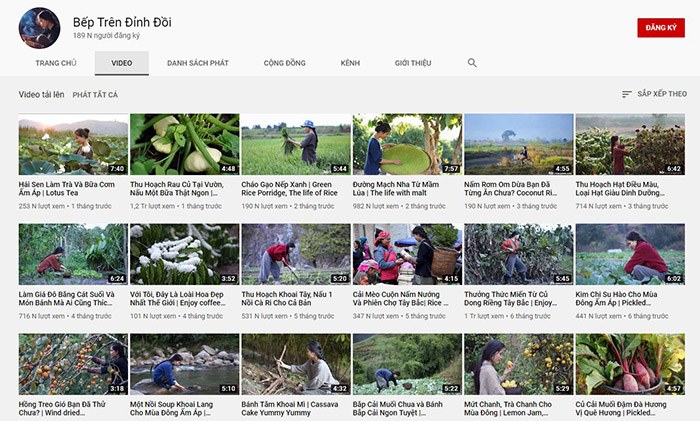
Task: Click the 253 N lượt xem view count
Action: coord(42,206)
